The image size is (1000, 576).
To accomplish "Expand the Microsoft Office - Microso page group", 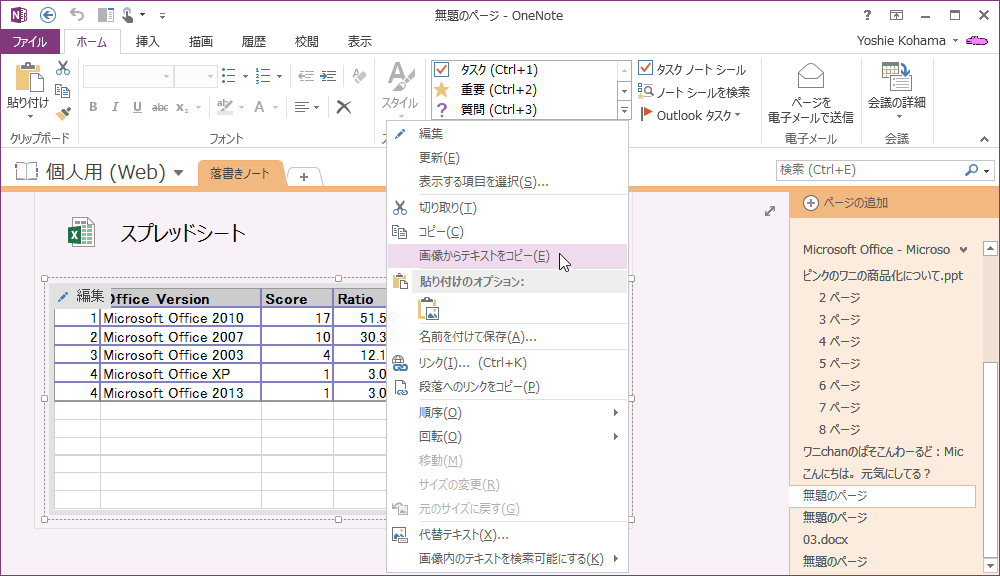I will [963, 250].
